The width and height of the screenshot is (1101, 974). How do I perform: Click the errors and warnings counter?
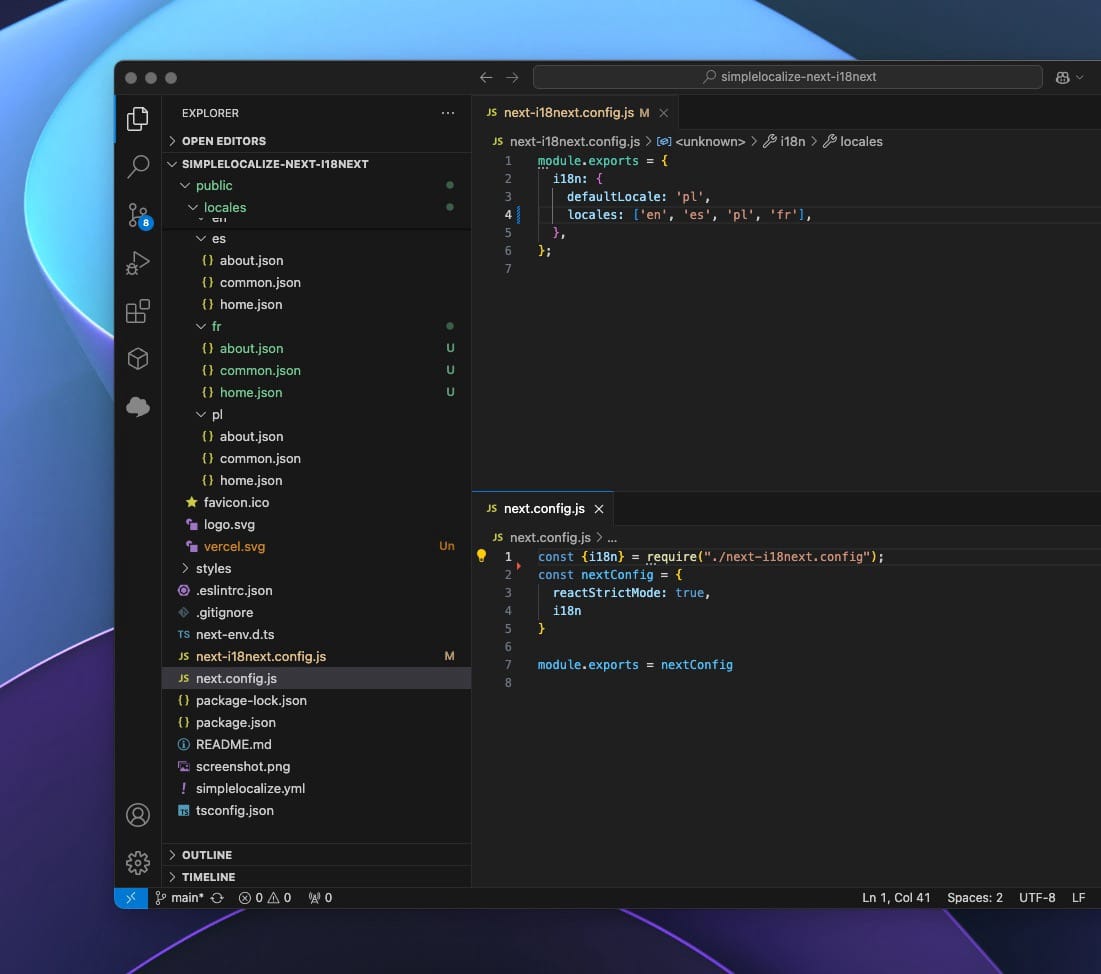[x=265, y=897]
